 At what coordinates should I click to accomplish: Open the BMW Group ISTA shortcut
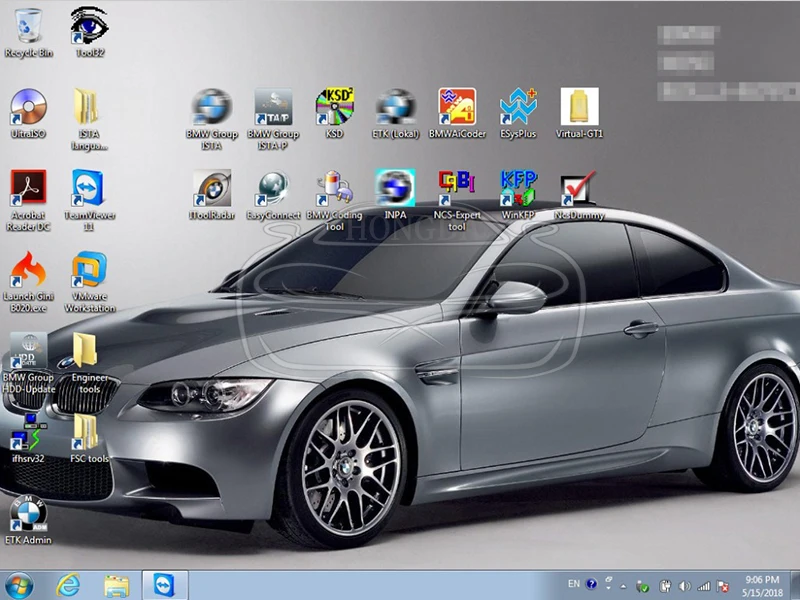pos(212,119)
